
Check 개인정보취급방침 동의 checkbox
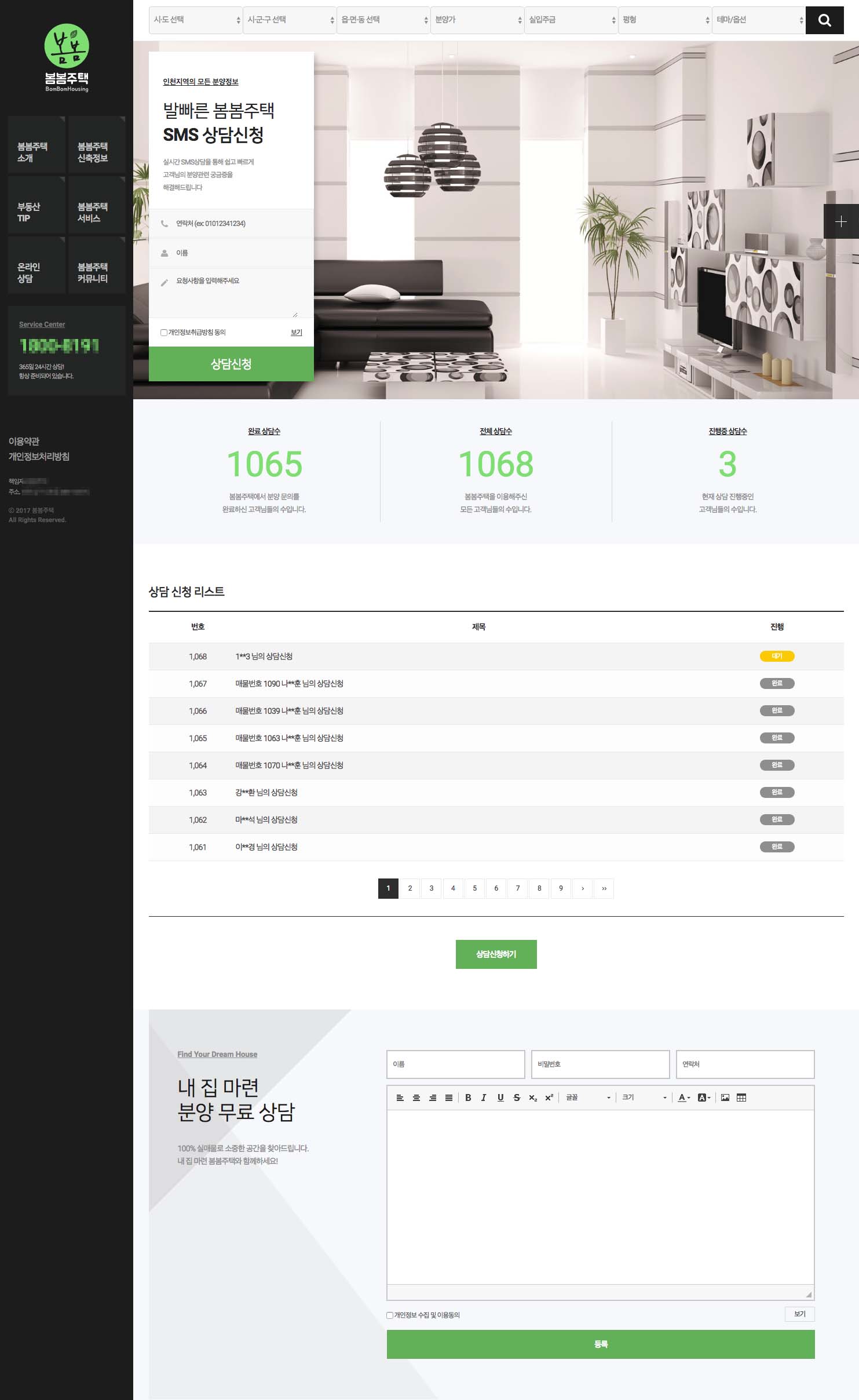pos(164,333)
